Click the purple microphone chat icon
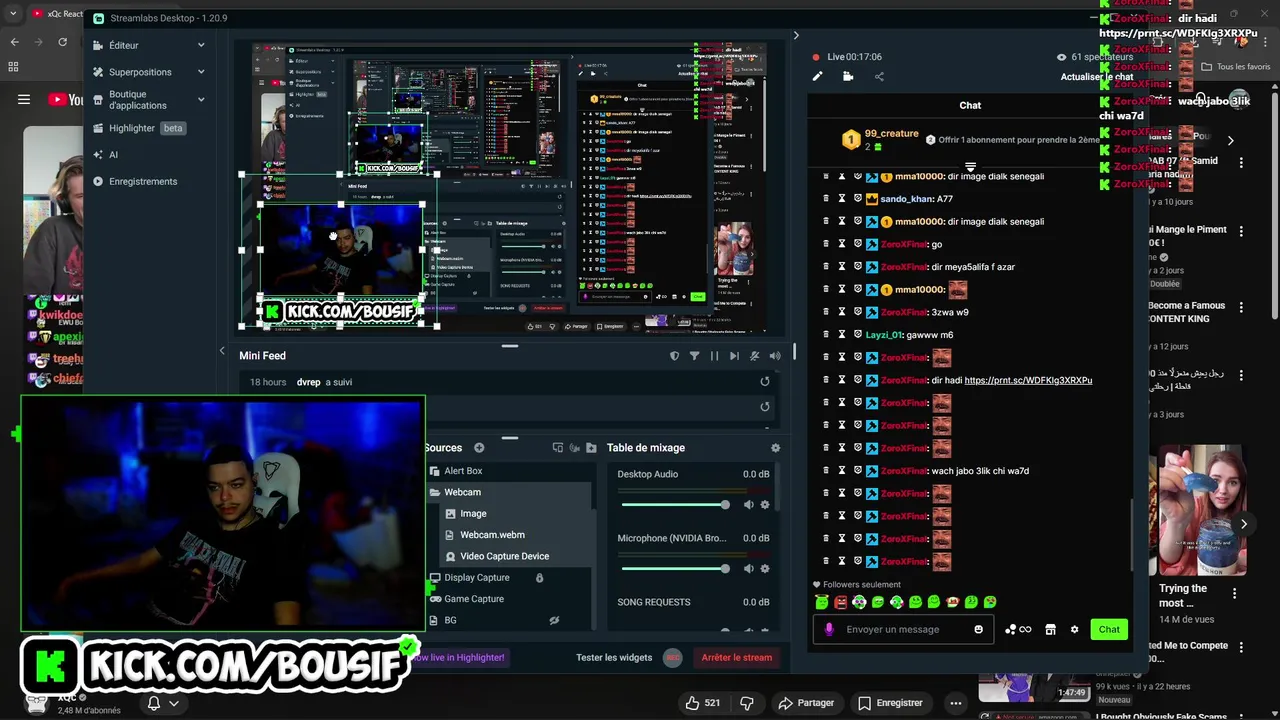1280x720 pixels. click(829, 629)
